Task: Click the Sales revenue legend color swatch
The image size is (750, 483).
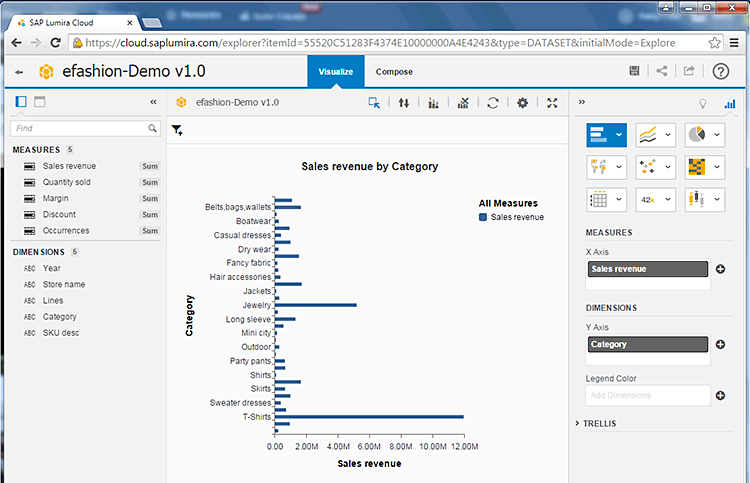Action: coord(483,216)
